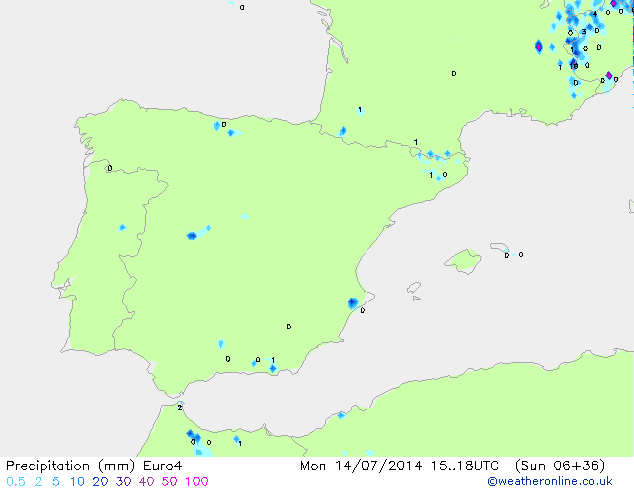
Task: Click the island of Mallorca
Action: tap(463, 261)
